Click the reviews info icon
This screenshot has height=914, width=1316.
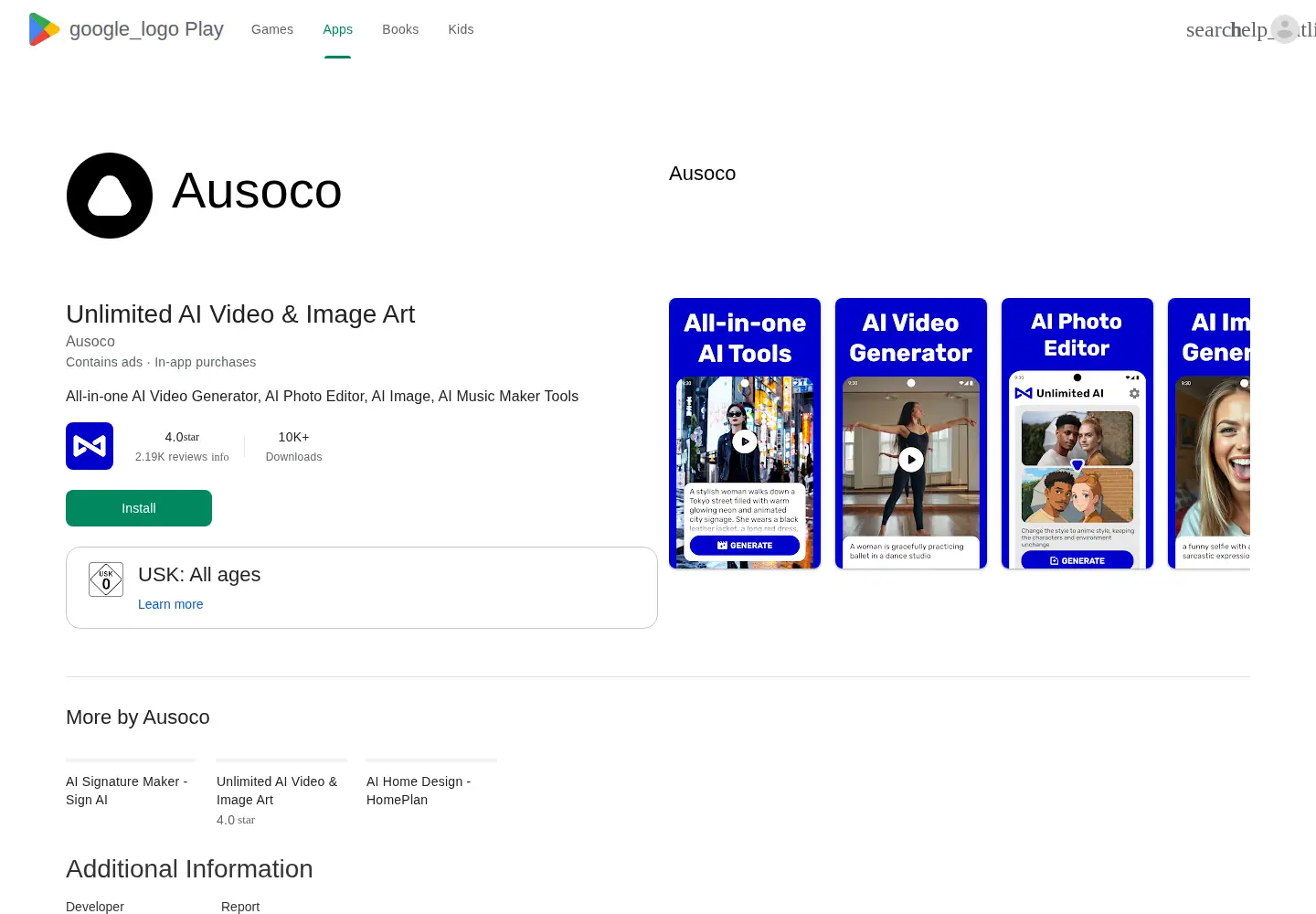click(x=220, y=457)
